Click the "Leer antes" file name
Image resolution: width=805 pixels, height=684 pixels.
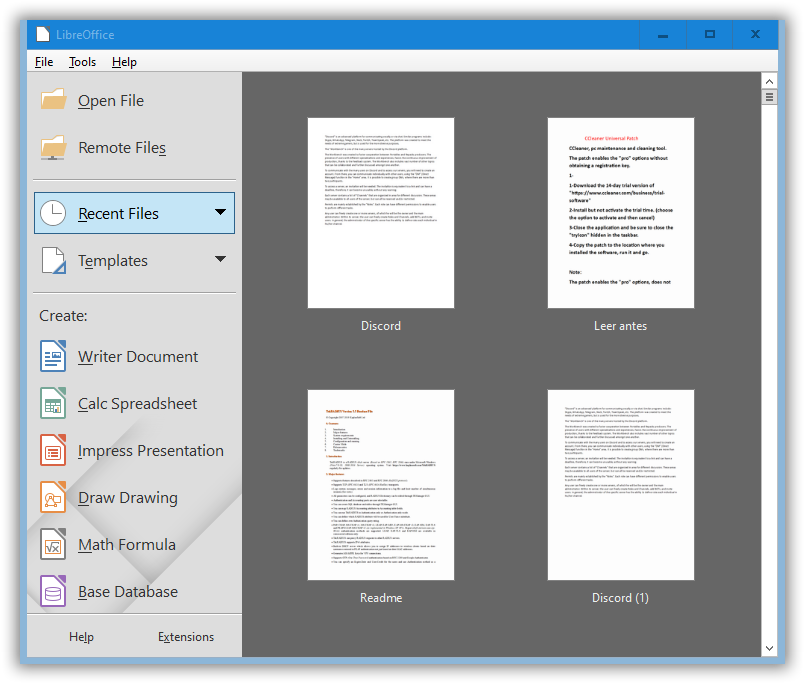click(x=620, y=326)
